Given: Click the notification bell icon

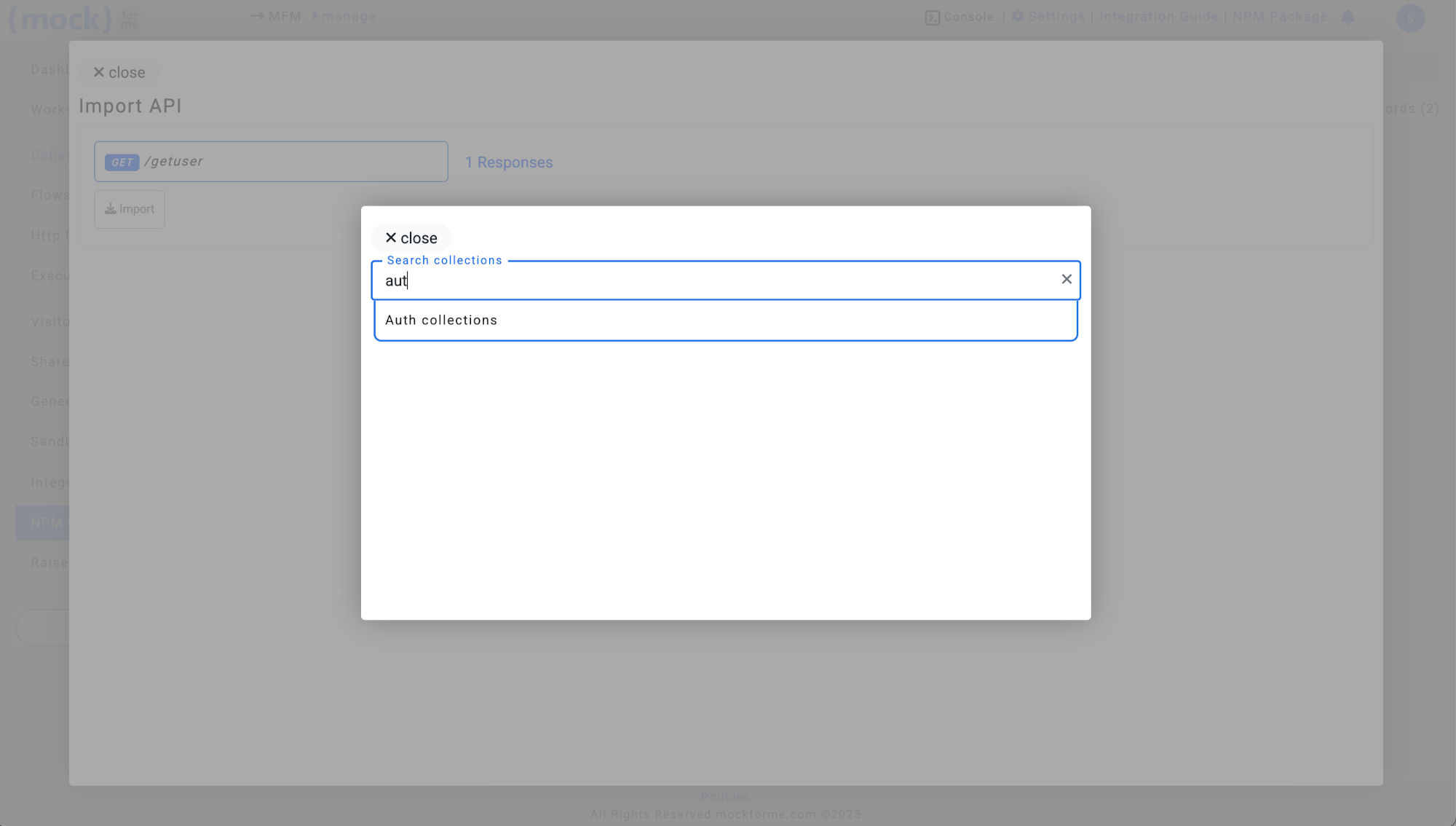Looking at the screenshot, I should tap(1348, 17).
